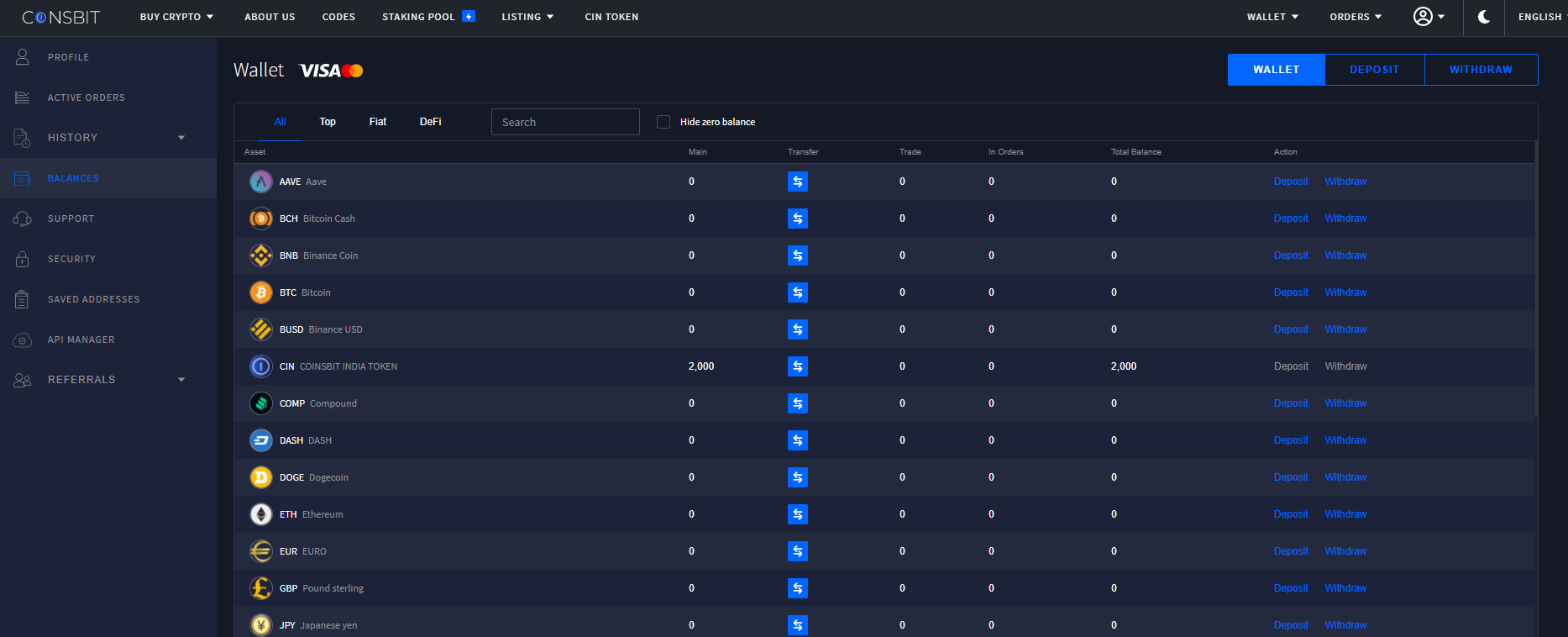Open Saved Addresses clipboard icon
The height and width of the screenshot is (637, 1568).
[23, 299]
